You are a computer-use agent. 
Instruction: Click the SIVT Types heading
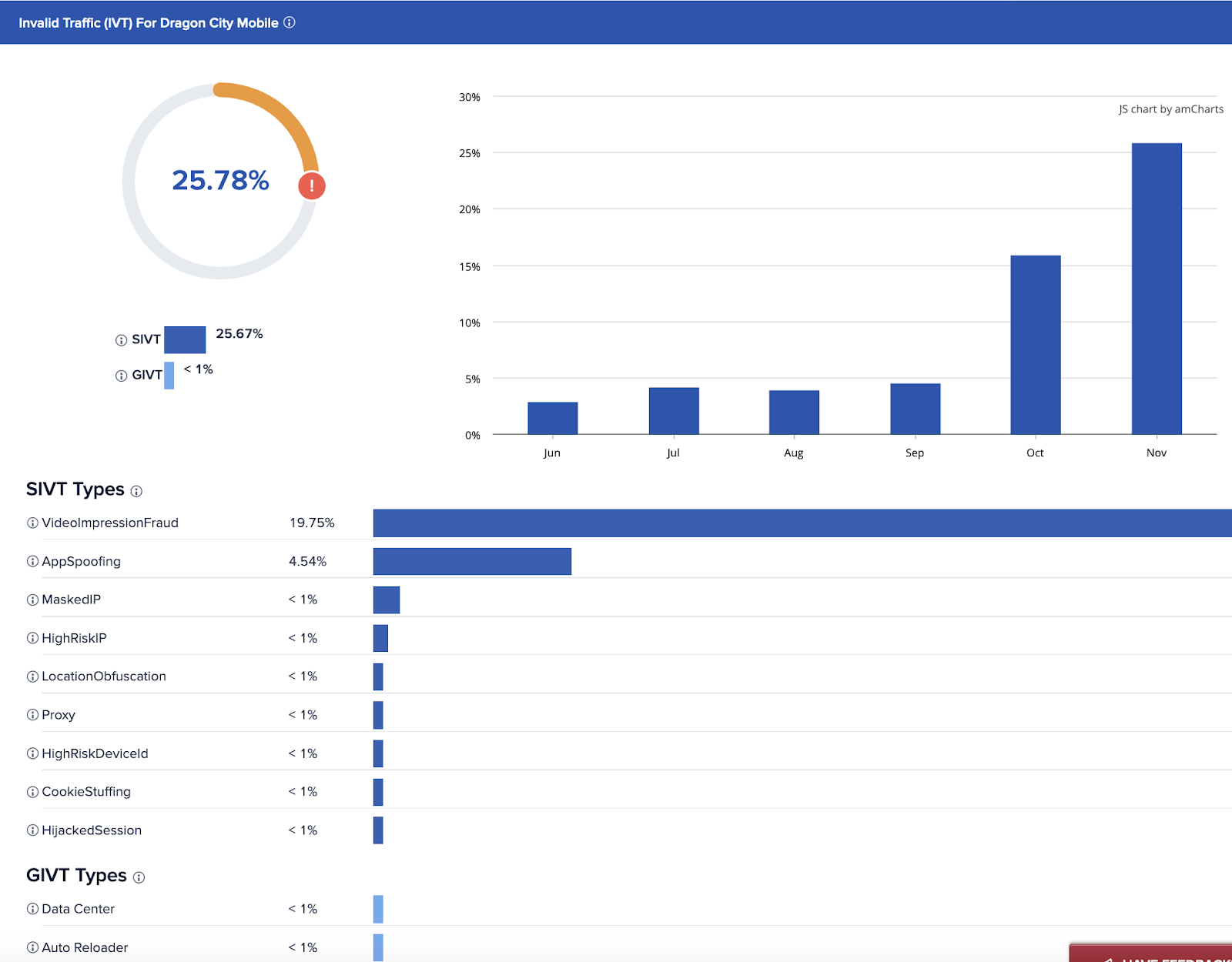coord(75,489)
